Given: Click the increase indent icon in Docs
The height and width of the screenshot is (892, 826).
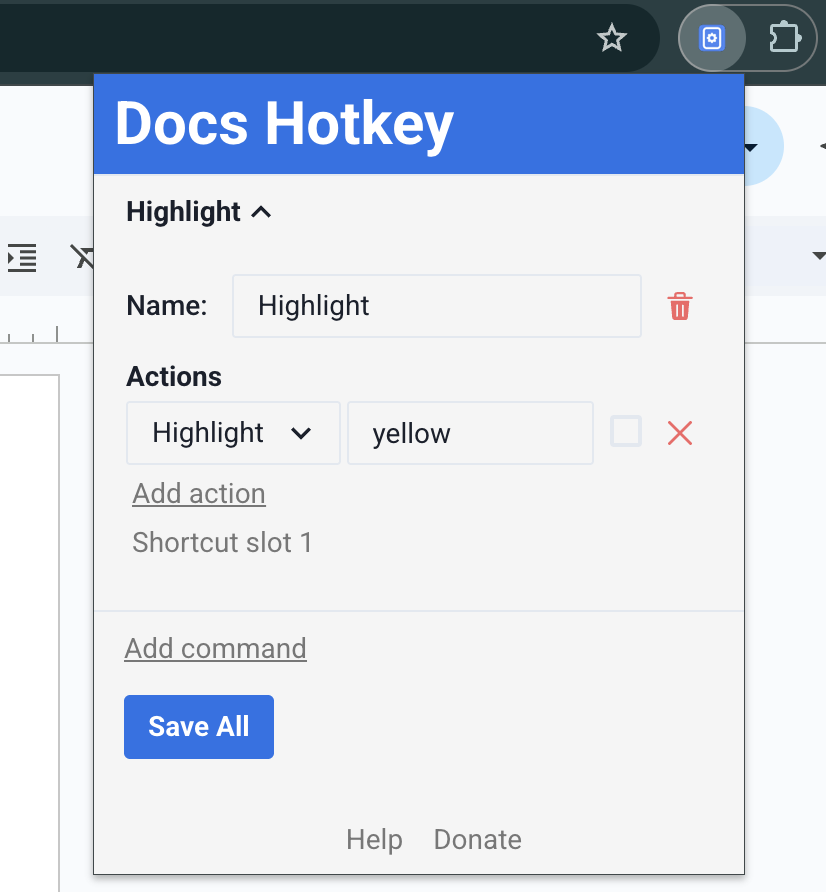Looking at the screenshot, I should 22,258.
